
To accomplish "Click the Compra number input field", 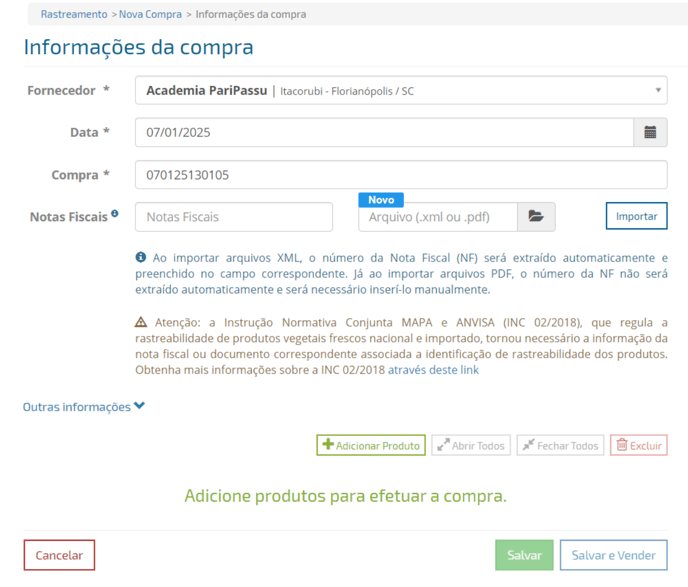I will pos(401,175).
